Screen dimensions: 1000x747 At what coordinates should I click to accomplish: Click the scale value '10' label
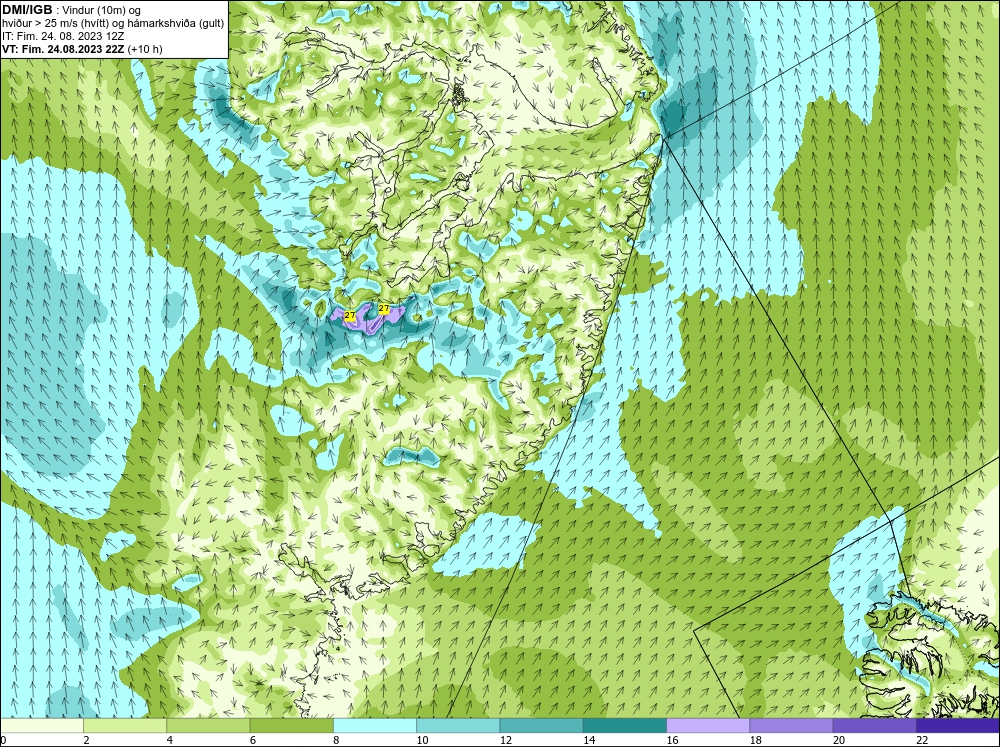(x=422, y=740)
